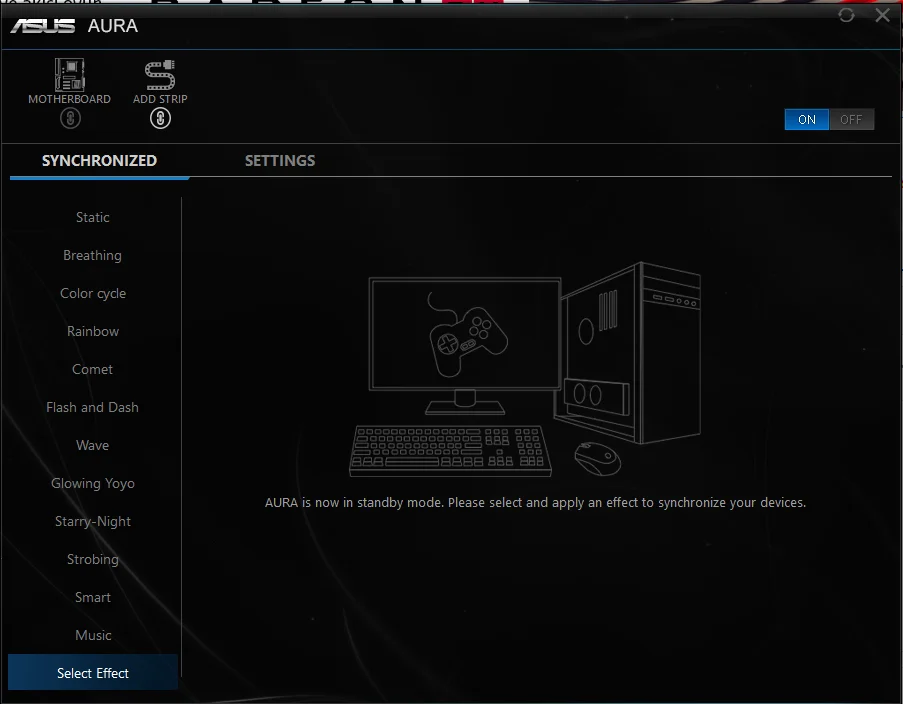
Task: Click the refresh icon in title bar
Action: [x=846, y=15]
